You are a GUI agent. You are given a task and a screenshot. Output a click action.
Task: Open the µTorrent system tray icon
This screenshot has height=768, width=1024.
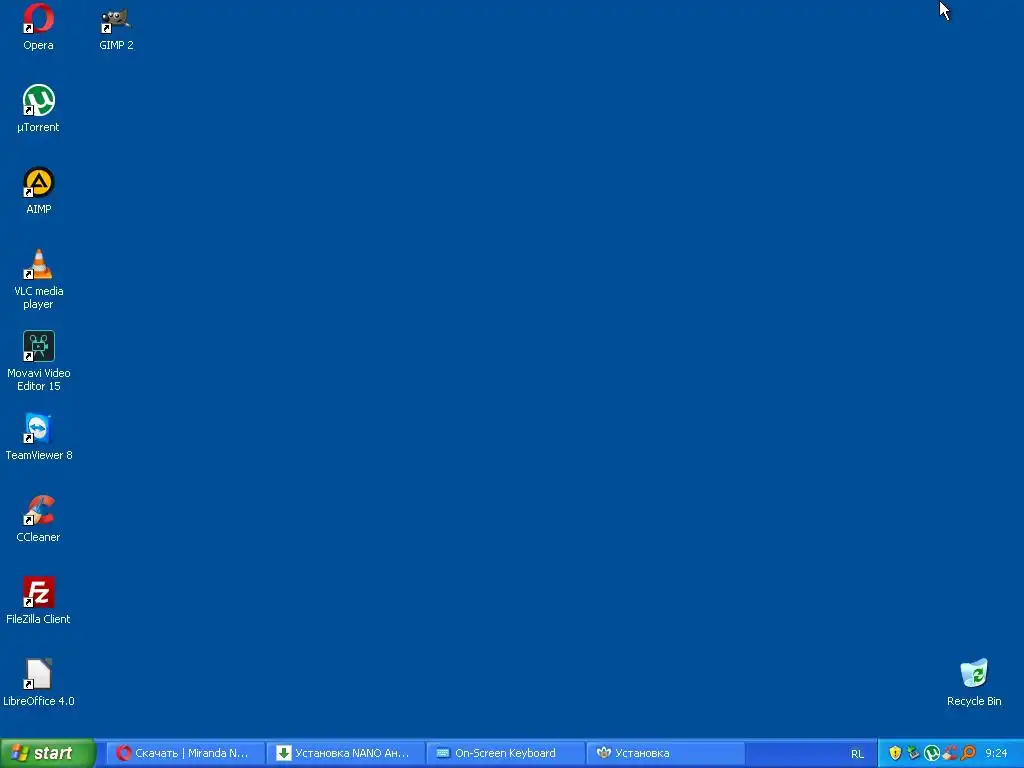(931, 753)
